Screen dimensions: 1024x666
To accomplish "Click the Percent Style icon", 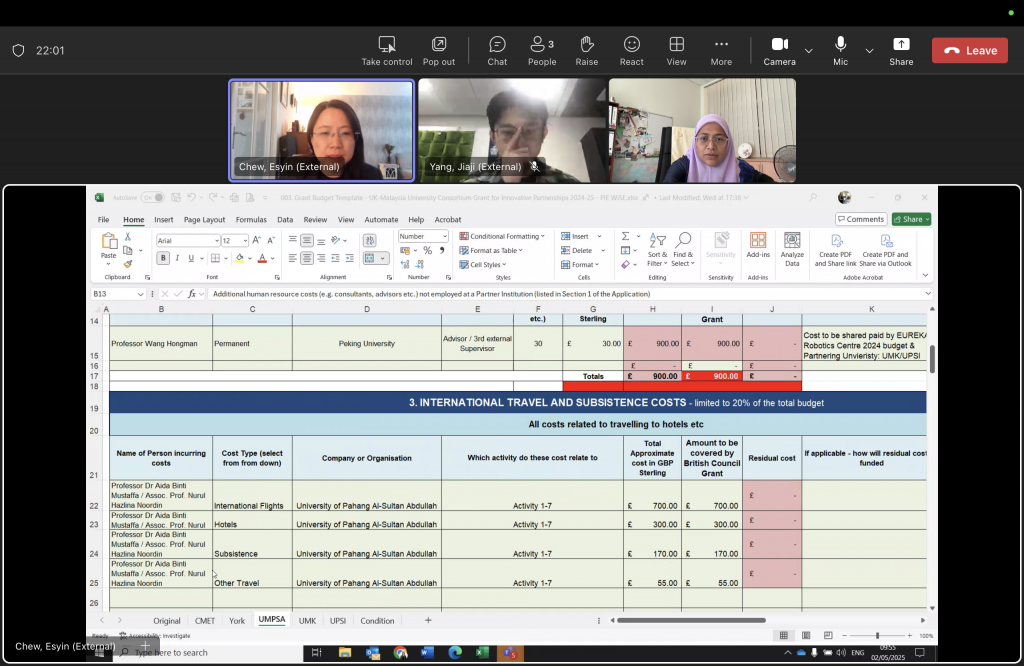I will coord(428,250).
